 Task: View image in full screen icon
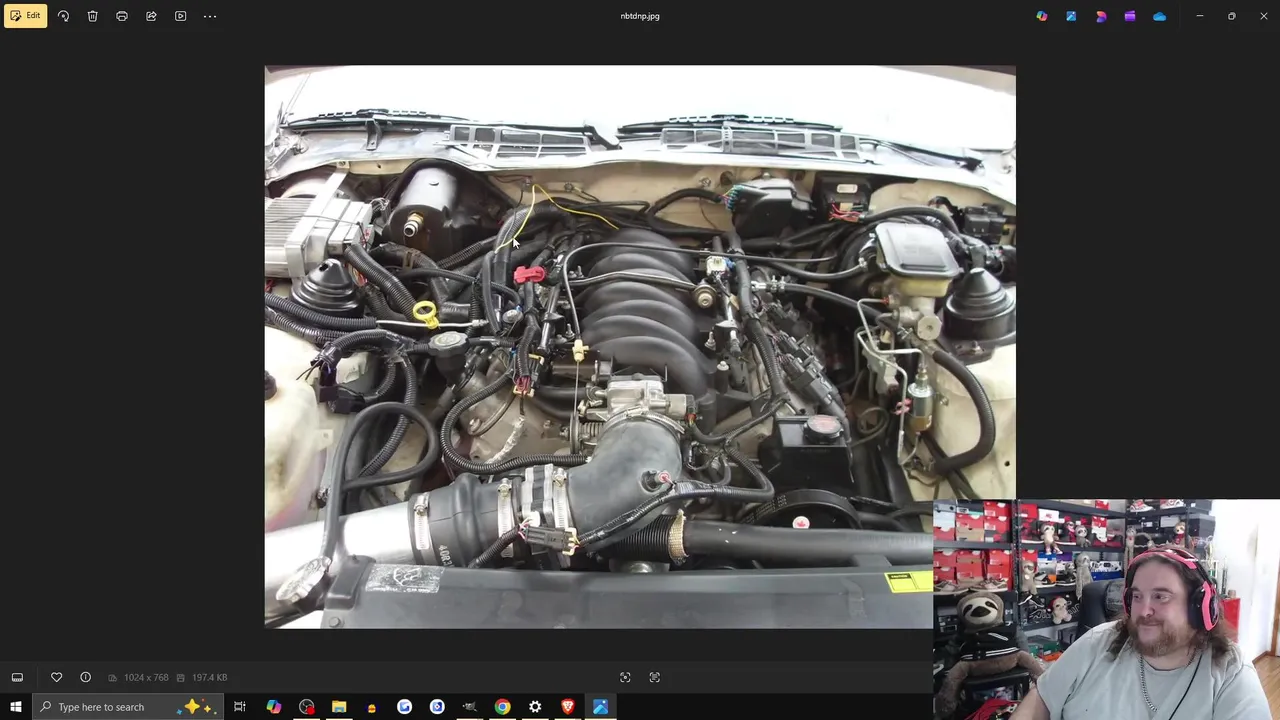click(x=655, y=677)
